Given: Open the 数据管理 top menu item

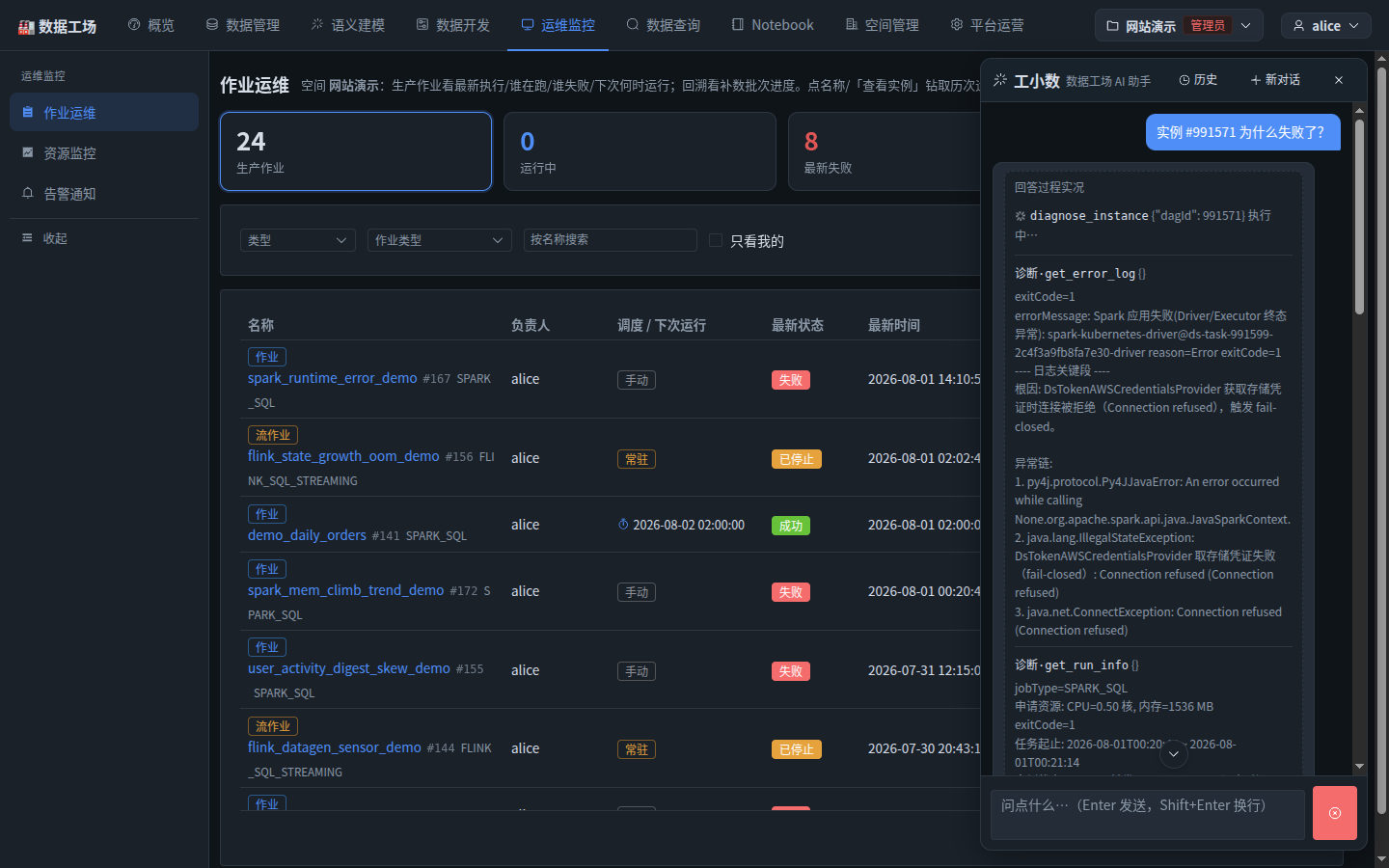Looking at the screenshot, I should (243, 25).
